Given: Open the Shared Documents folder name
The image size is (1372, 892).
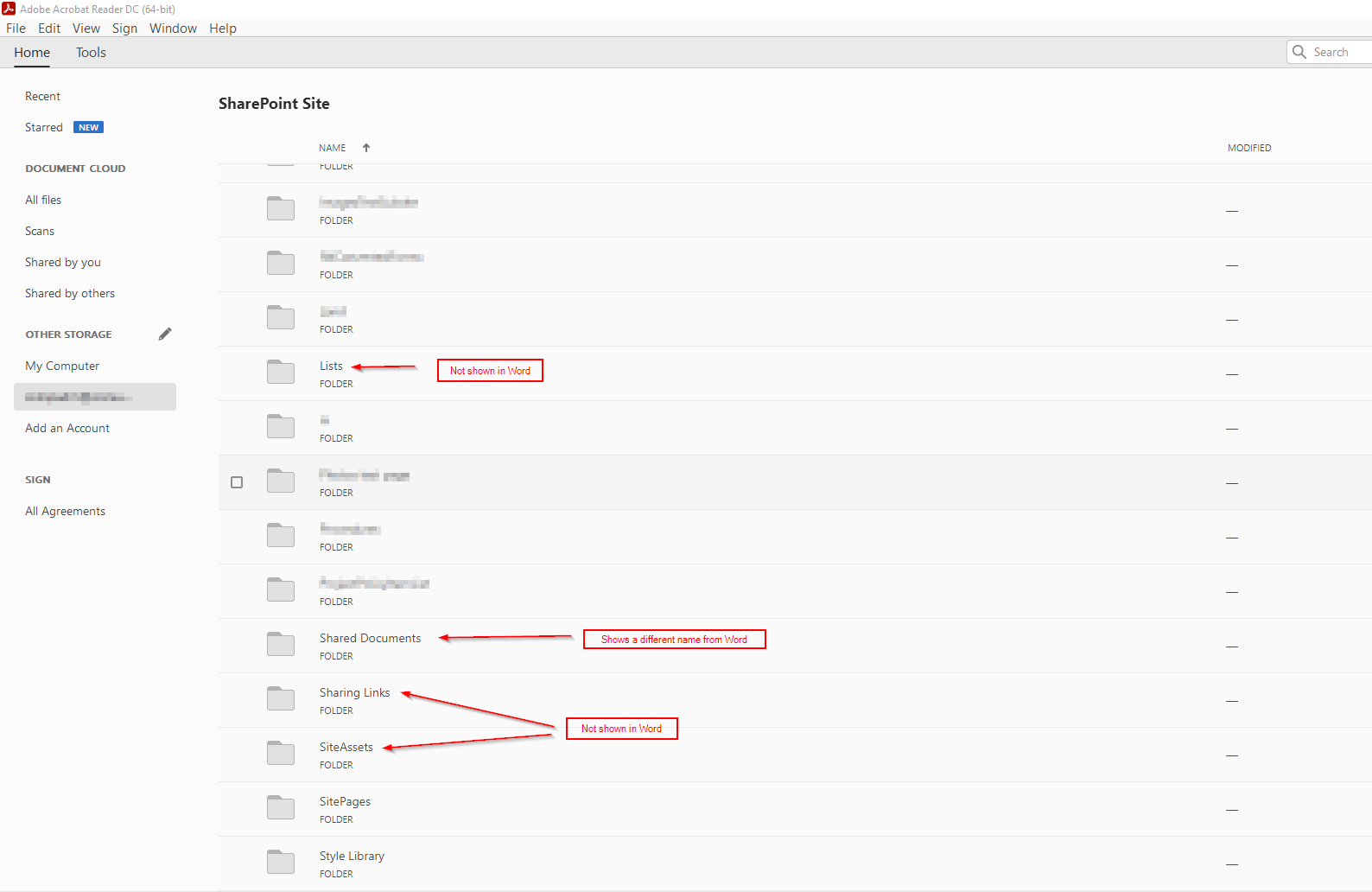Looking at the screenshot, I should pyautogui.click(x=371, y=638).
